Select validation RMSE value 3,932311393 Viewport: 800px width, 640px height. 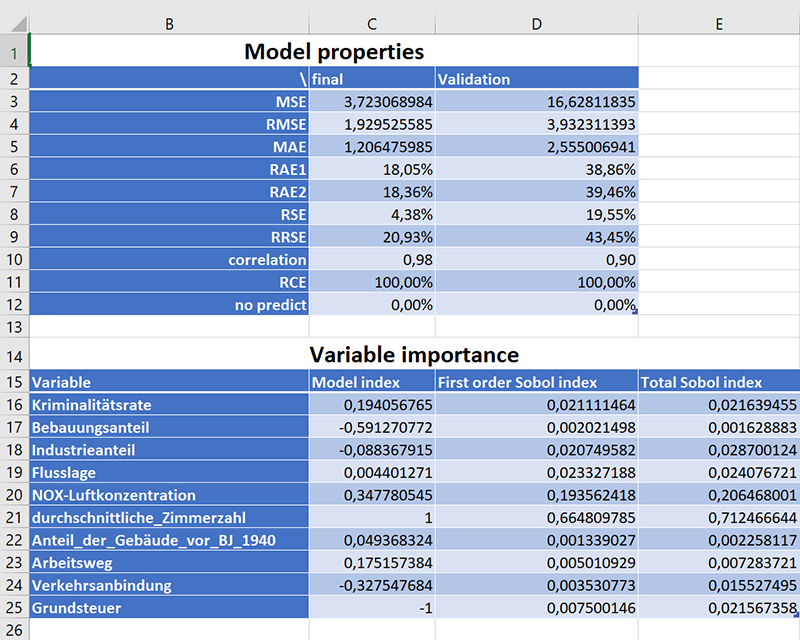537,124
